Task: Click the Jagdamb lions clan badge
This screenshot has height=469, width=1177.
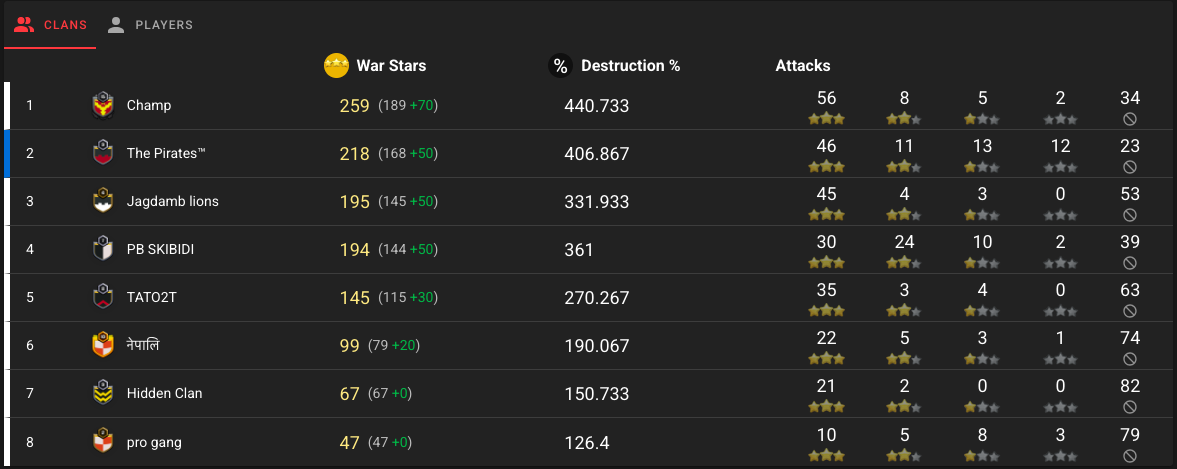Action: pyautogui.click(x=102, y=201)
